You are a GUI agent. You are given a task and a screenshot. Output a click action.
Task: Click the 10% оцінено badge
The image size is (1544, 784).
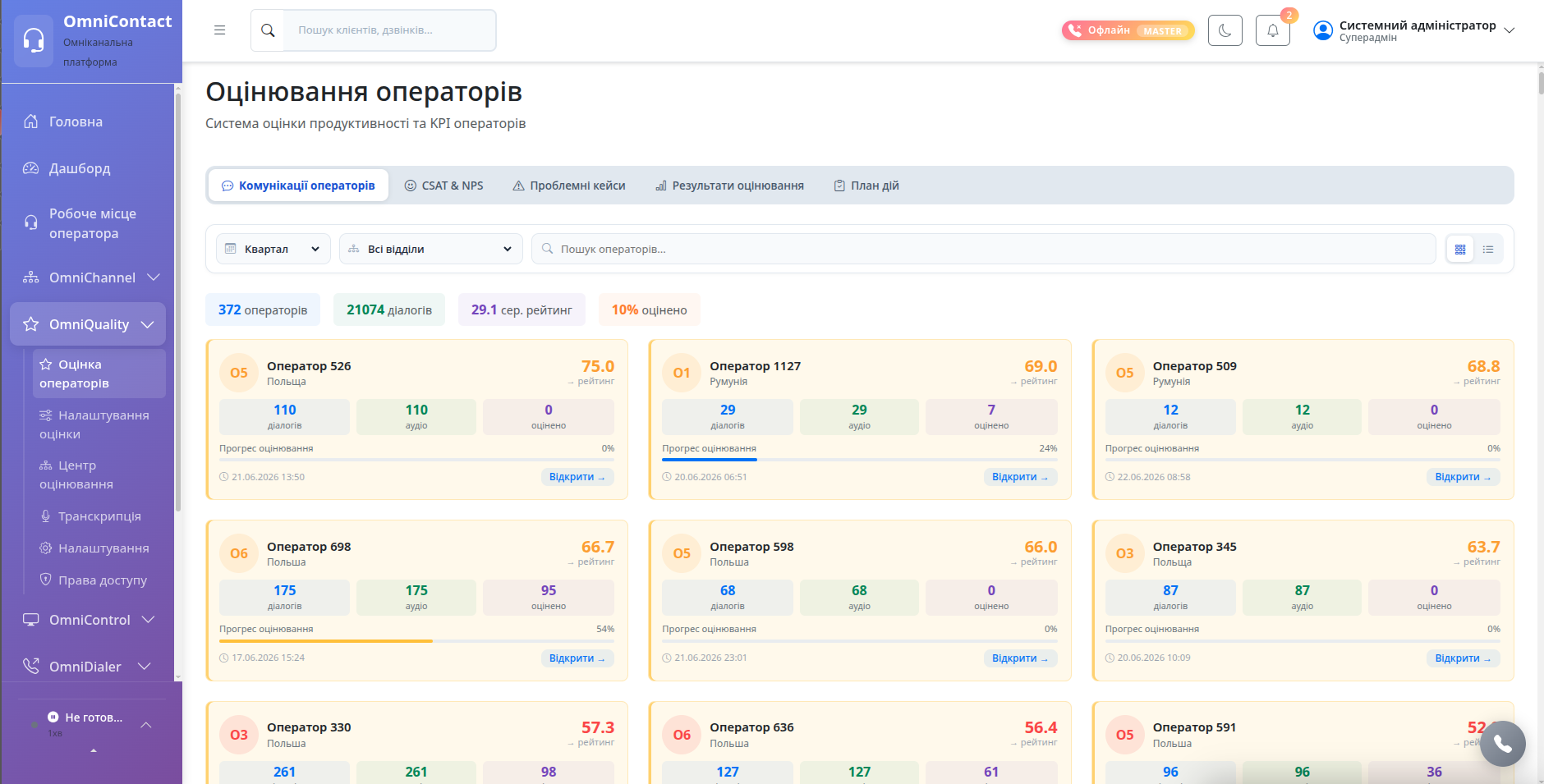pos(649,309)
